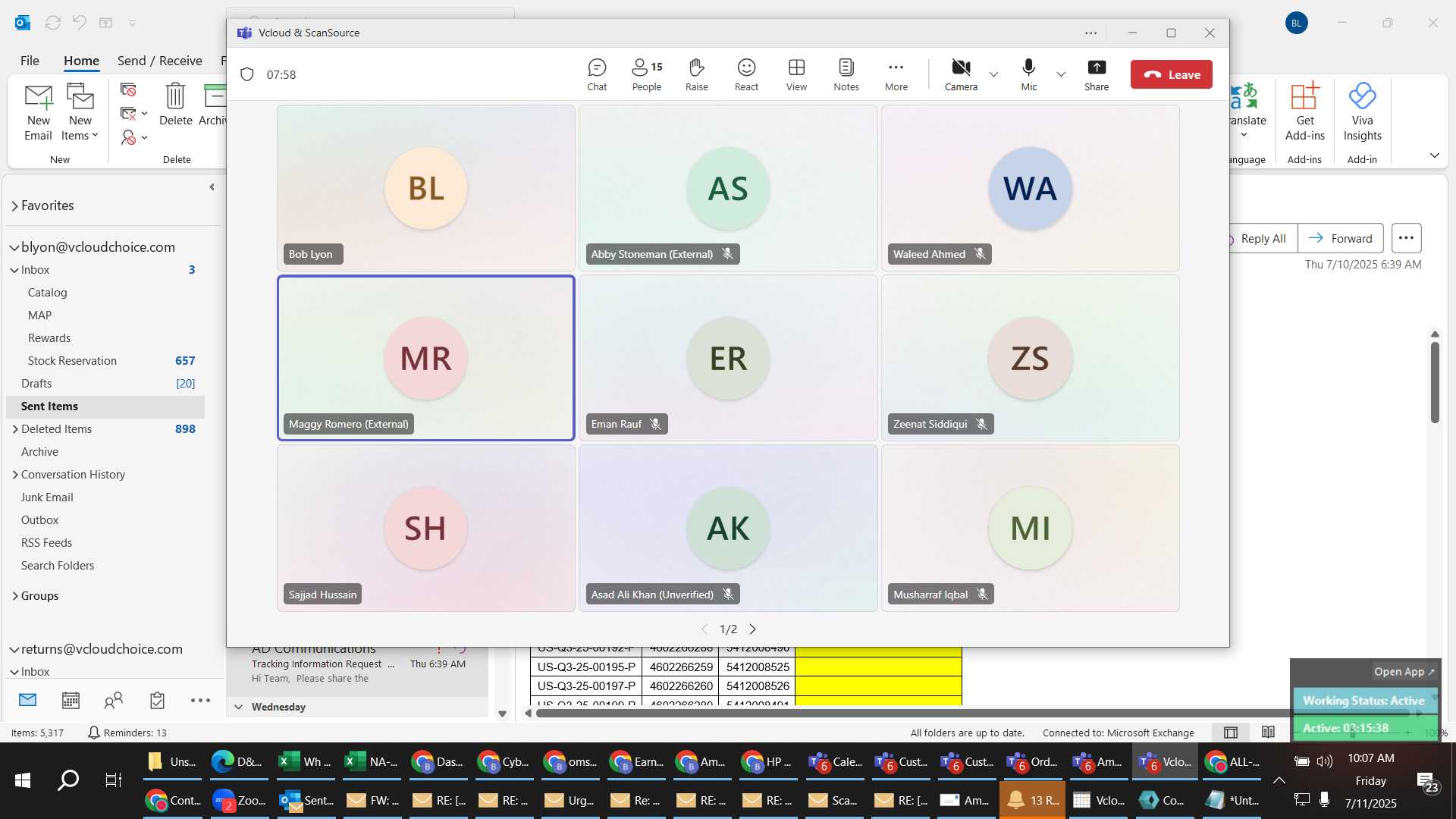Select Bob Lyon's participant tile
The image size is (1456, 819).
click(x=425, y=188)
